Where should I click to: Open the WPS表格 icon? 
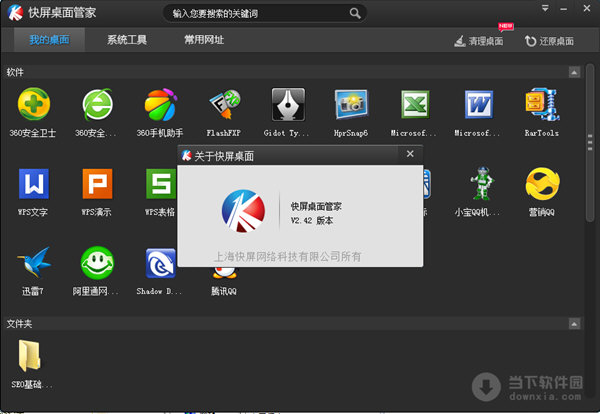161,184
